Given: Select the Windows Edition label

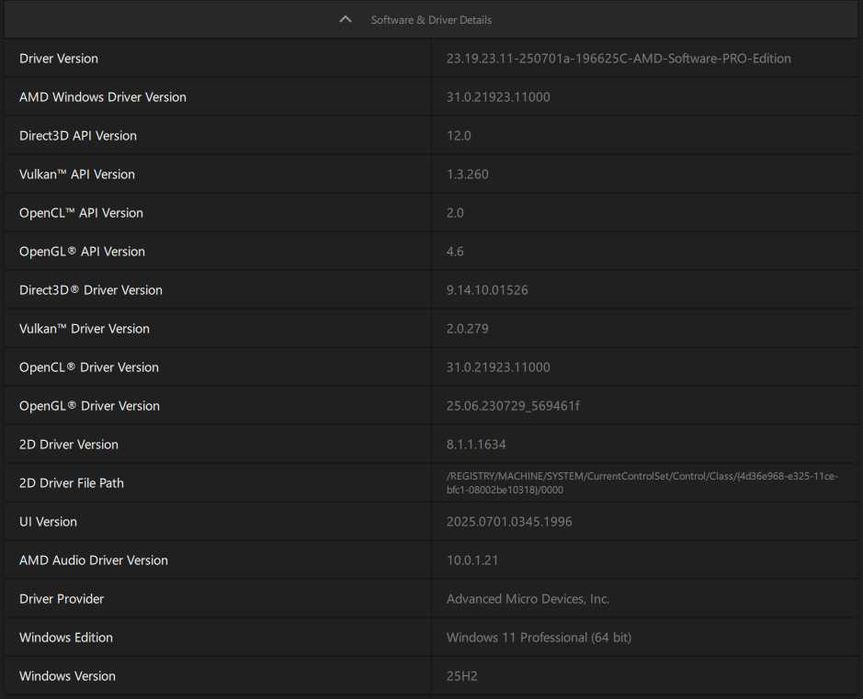Looking at the screenshot, I should coord(66,637).
